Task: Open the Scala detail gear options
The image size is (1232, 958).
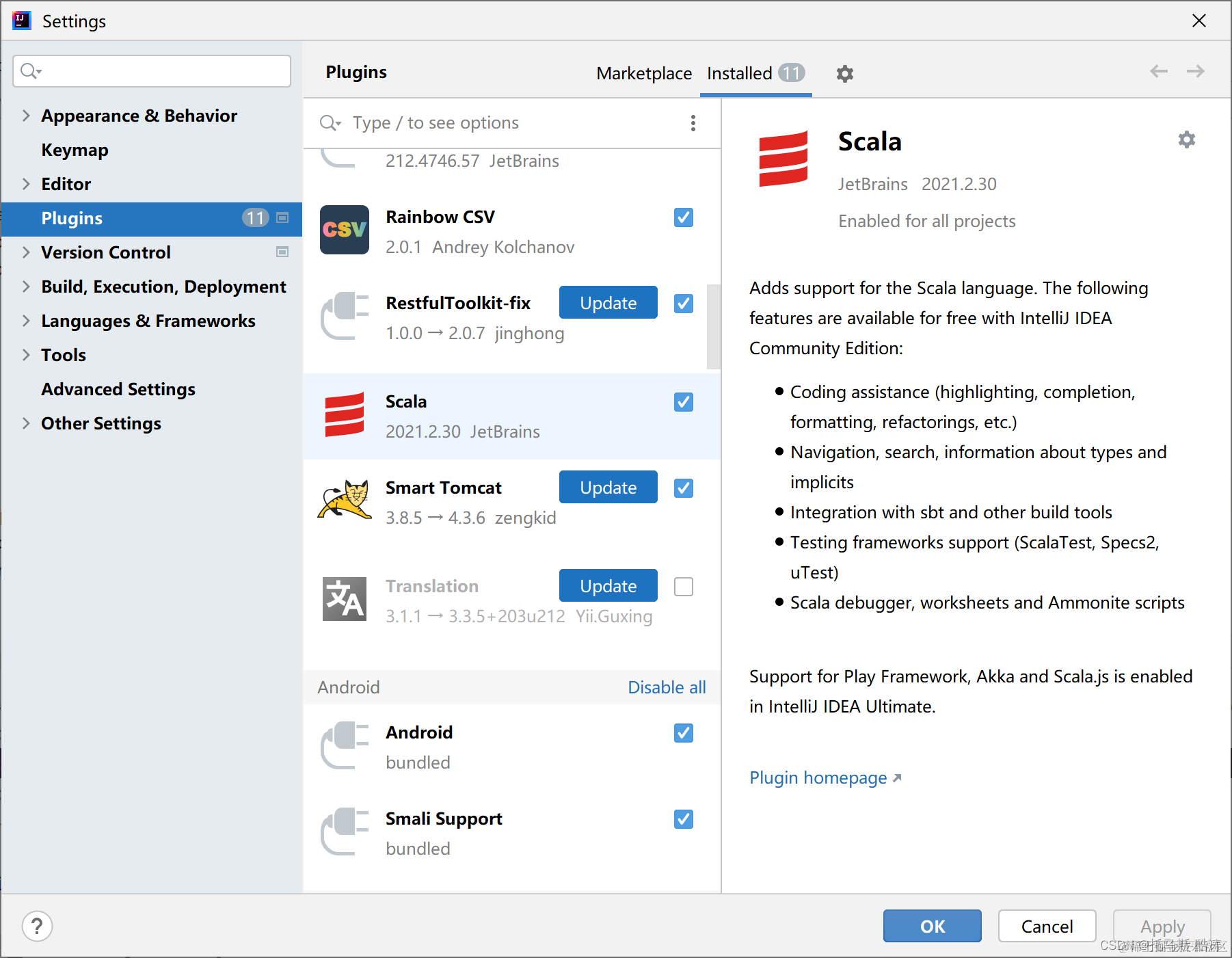Action: [1187, 139]
